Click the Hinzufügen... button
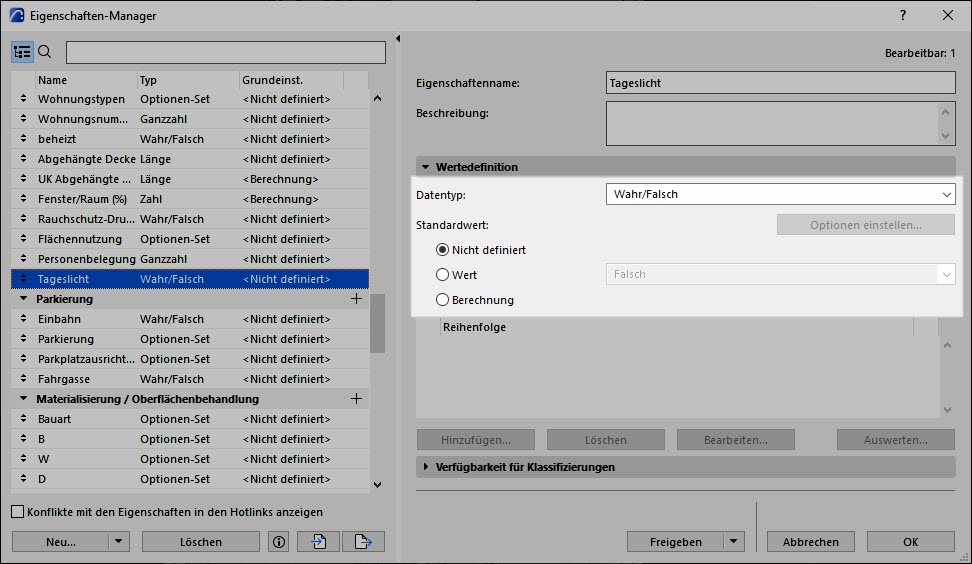 click(475, 440)
